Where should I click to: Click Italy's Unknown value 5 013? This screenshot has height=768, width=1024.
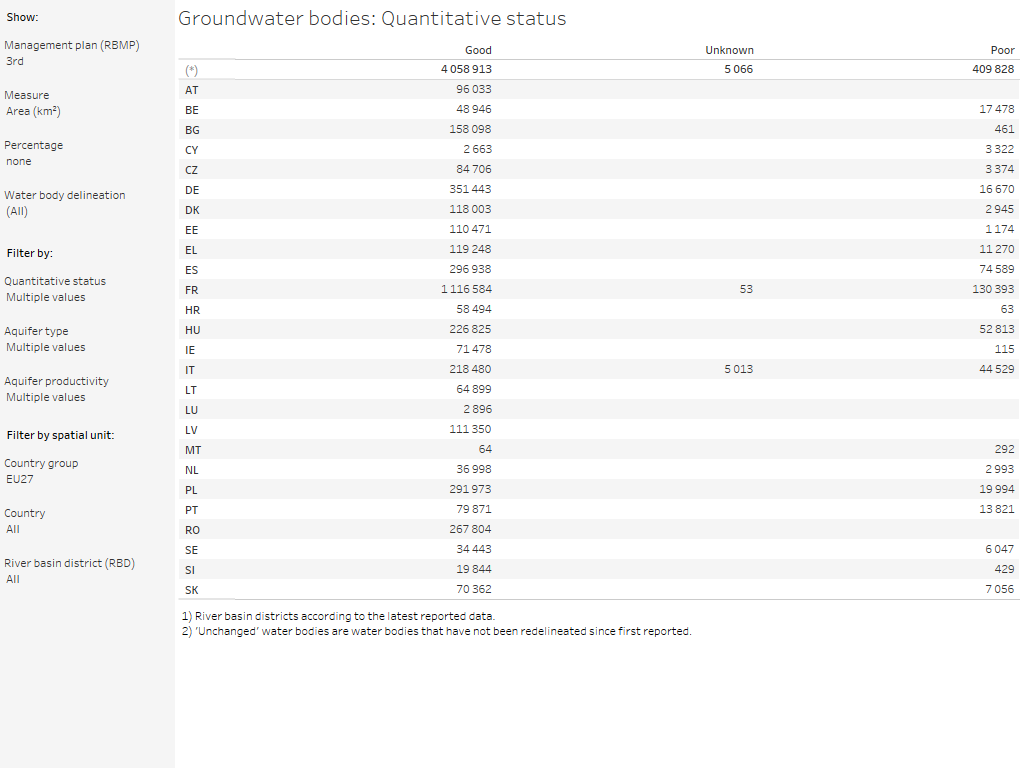[739, 369]
